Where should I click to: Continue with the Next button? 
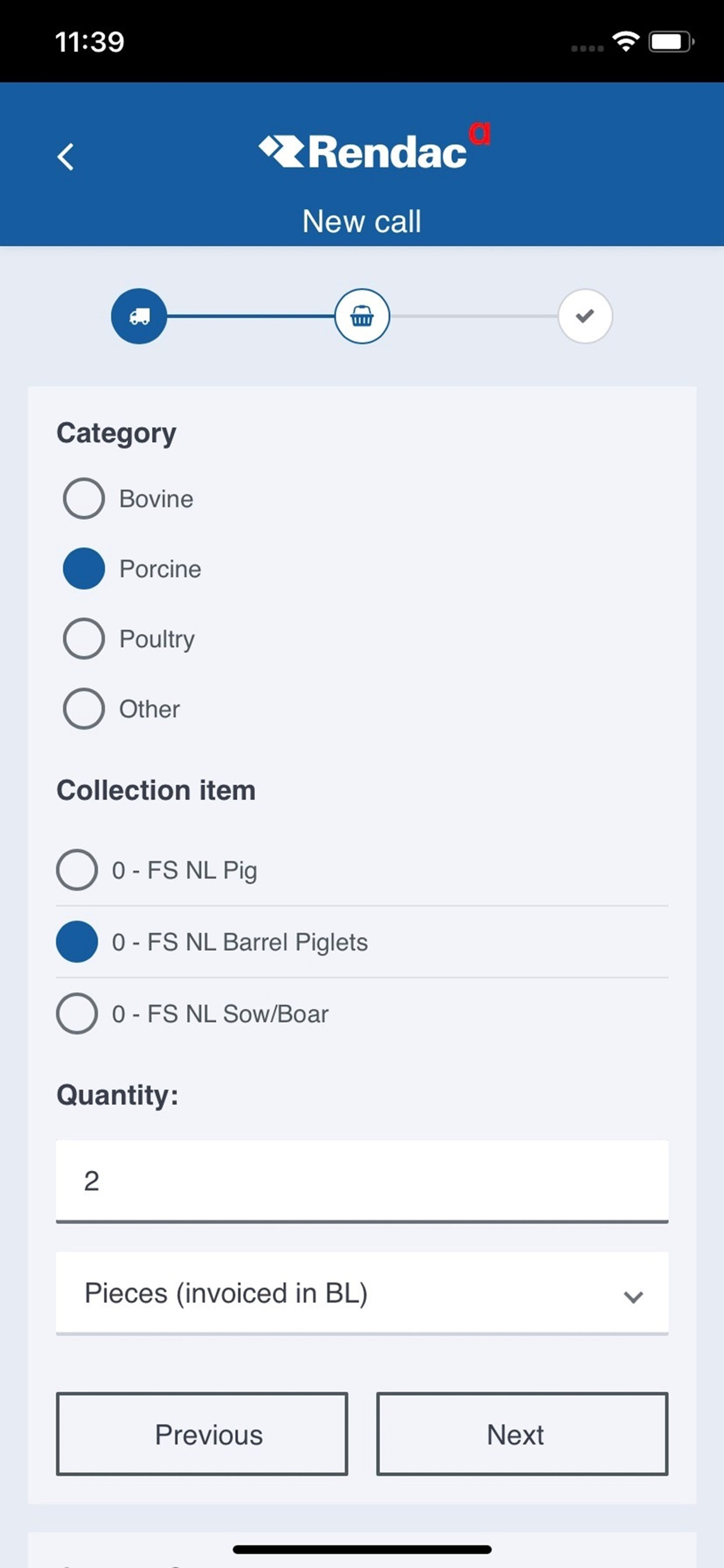tap(522, 1434)
